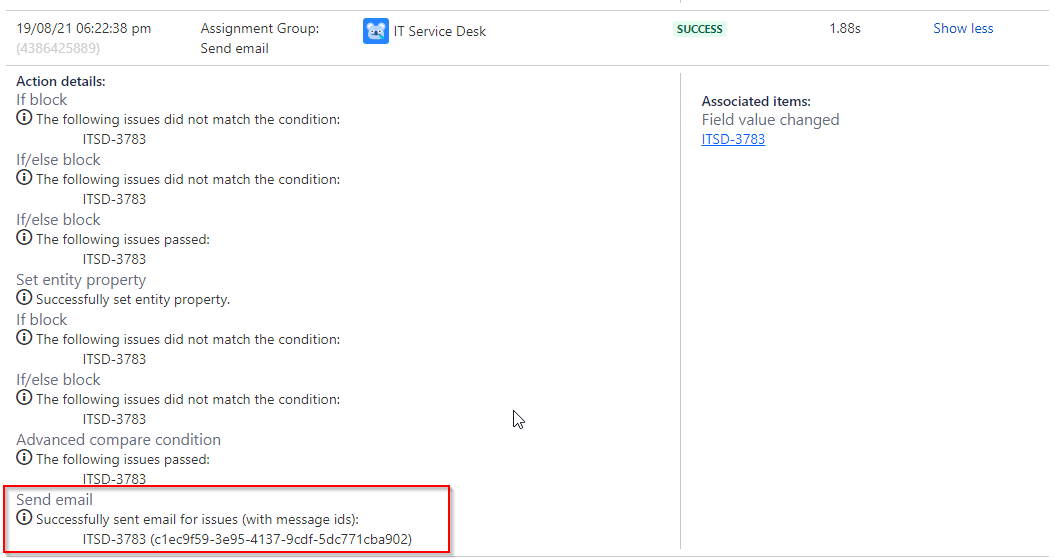Click the timestamp '19/08/21 06:22:38 pm'
1063x558 pixels.
(x=84, y=28)
